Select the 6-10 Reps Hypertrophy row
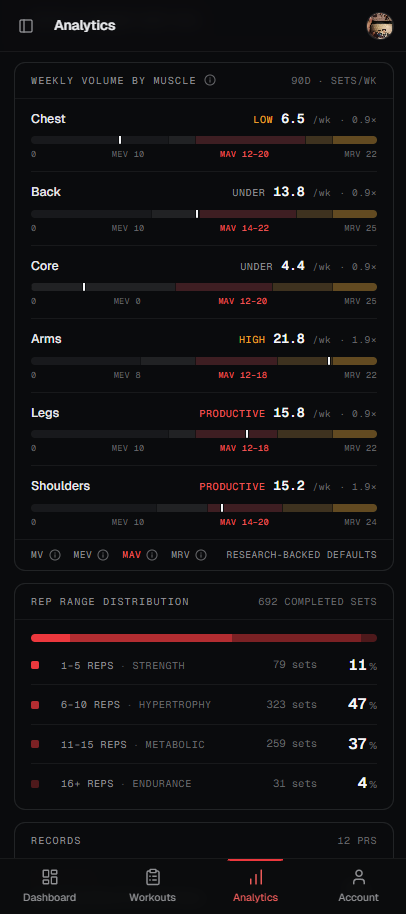 coord(204,705)
